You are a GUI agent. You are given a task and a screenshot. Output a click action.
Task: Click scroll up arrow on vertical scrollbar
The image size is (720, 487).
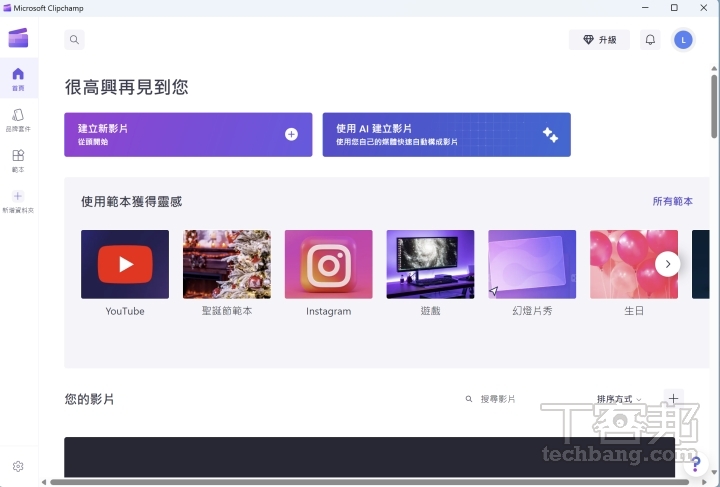[714, 68]
